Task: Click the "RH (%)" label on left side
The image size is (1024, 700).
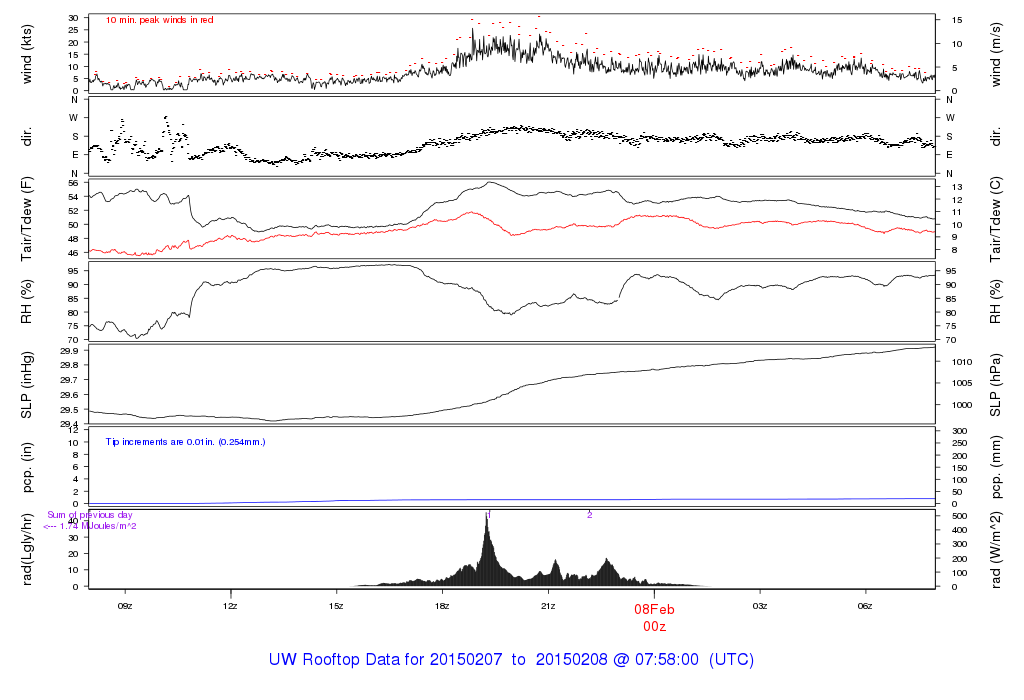Action: (x=27, y=302)
